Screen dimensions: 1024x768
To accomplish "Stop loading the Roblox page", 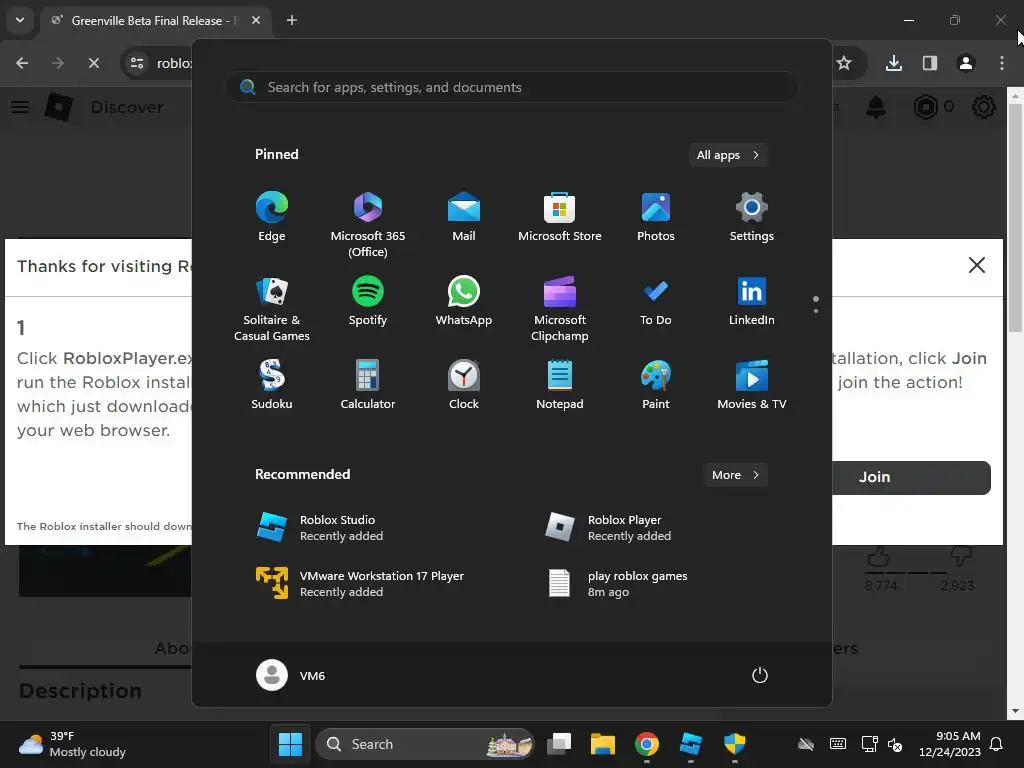I will [x=93, y=63].
